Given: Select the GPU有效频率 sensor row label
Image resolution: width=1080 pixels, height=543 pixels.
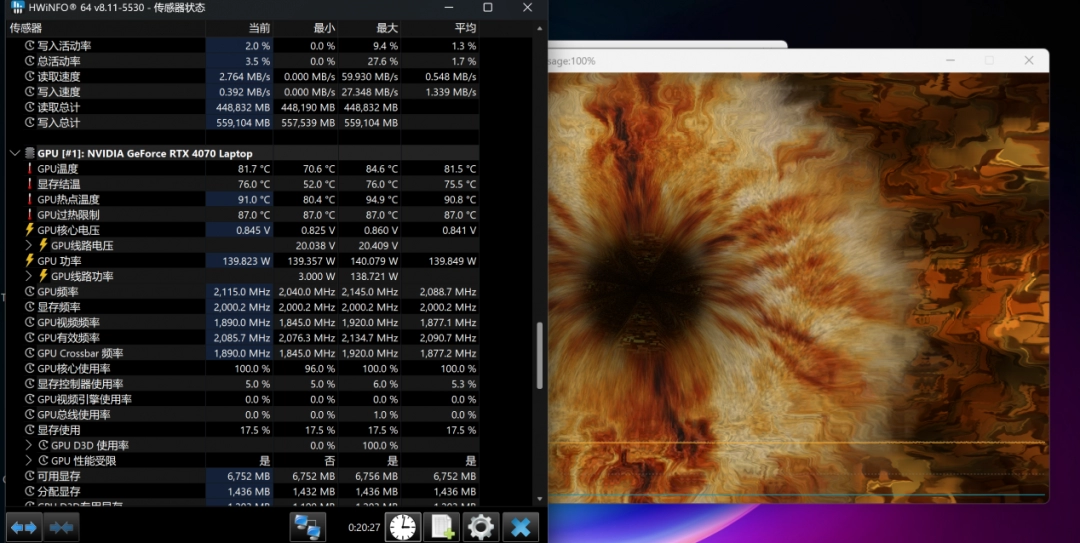Looking at the screenshot, I should (x=68, y=338).
